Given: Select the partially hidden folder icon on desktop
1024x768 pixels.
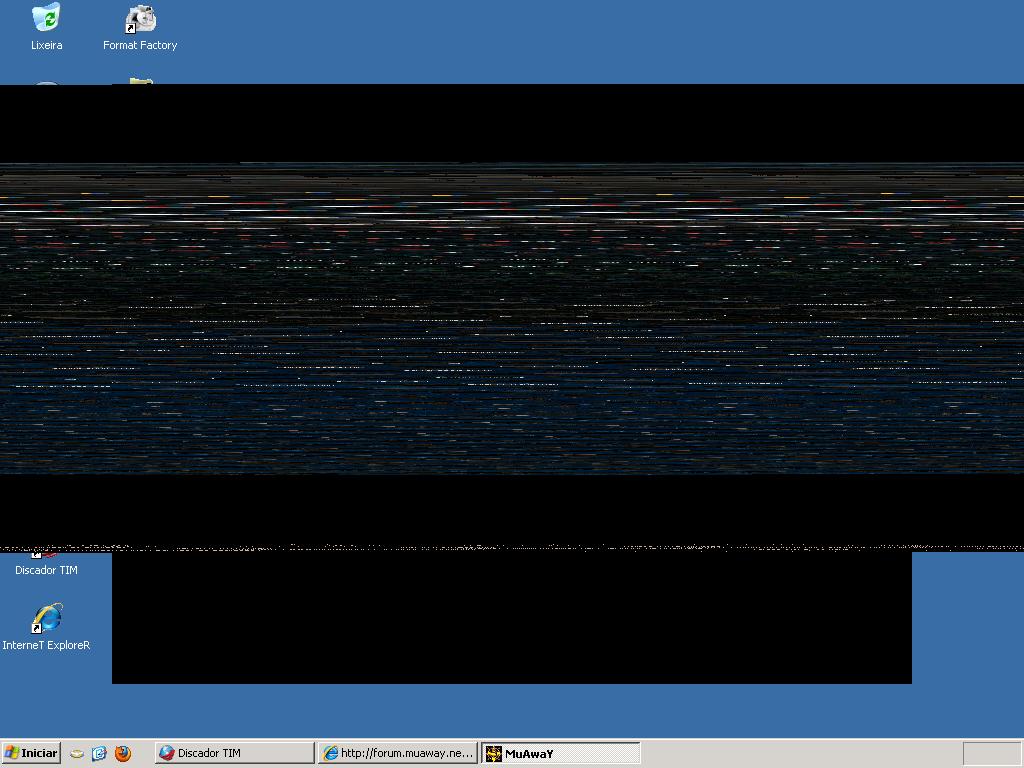Looking at the screenshot, I should coord(140,80).
